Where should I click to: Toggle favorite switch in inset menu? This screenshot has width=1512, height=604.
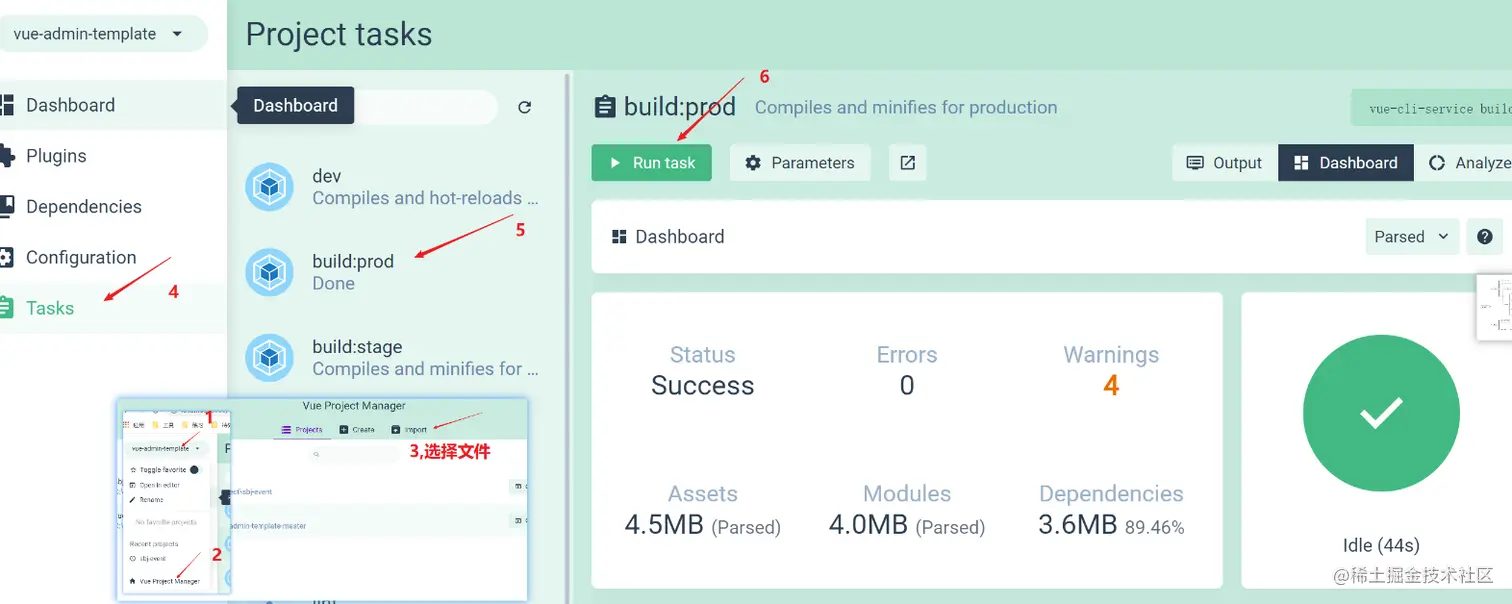click(196, 470)
